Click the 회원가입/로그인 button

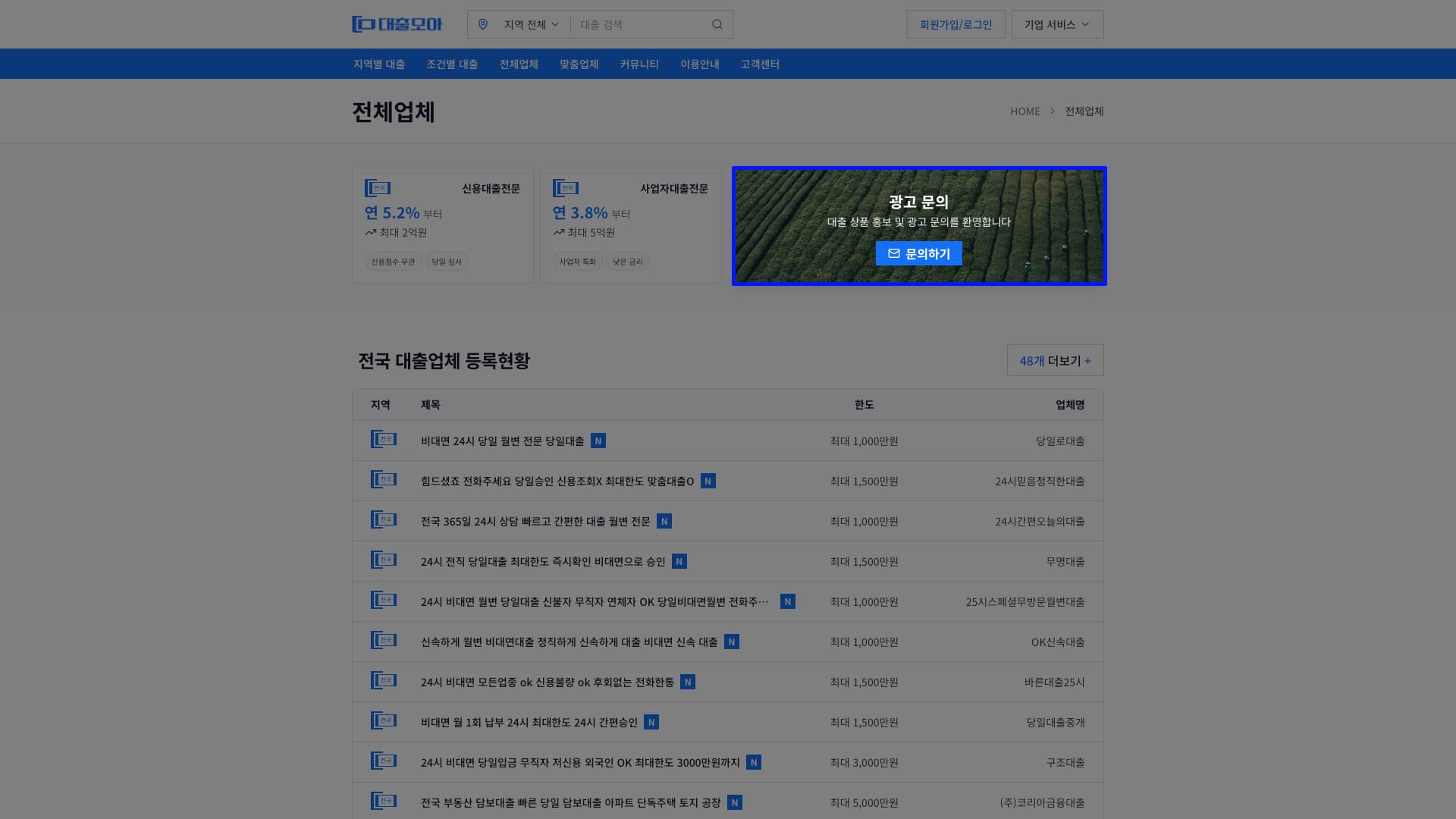pyautogui.click(x=955, y=24)
